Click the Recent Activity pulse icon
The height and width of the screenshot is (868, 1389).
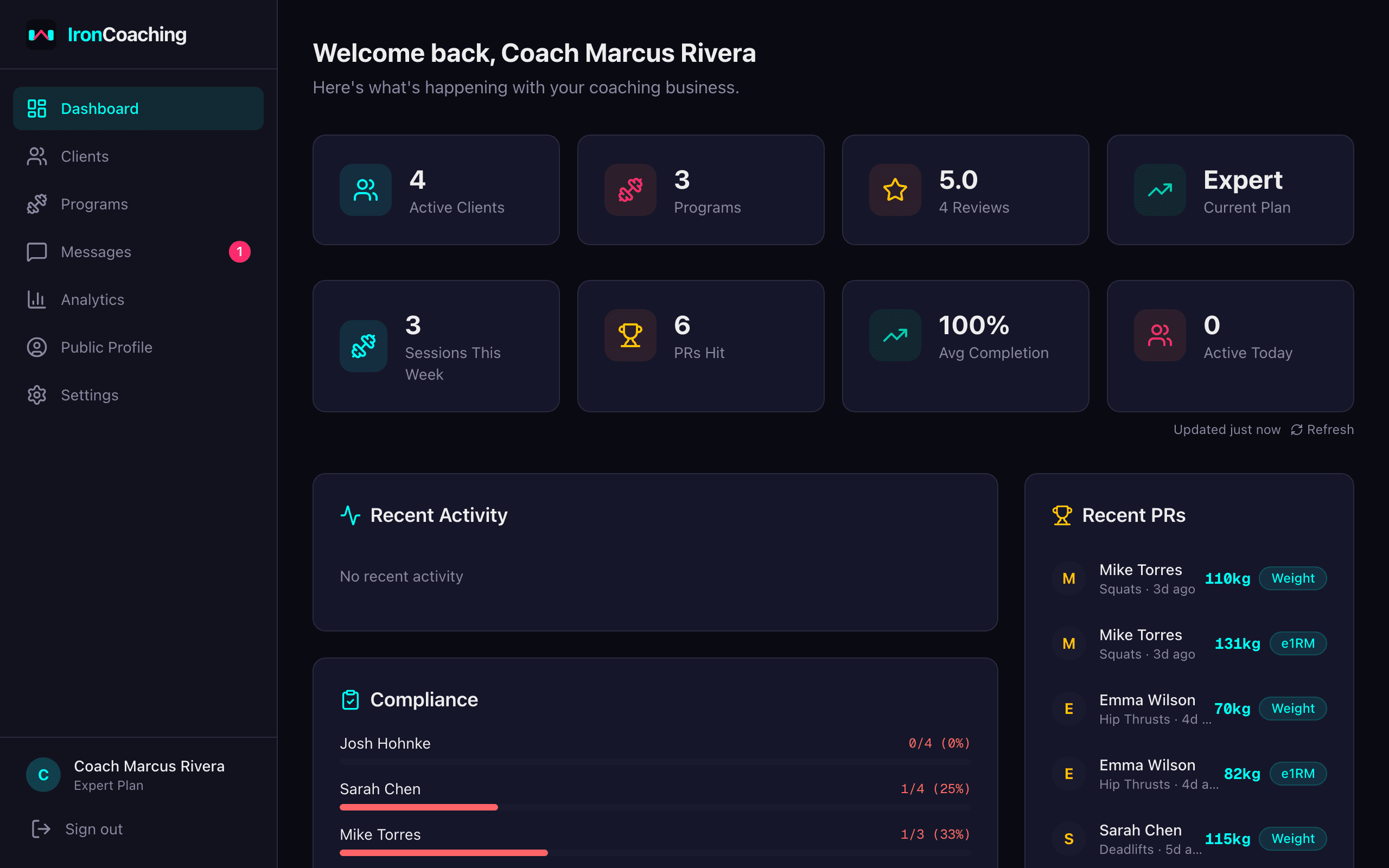click(x=351, y=515)
